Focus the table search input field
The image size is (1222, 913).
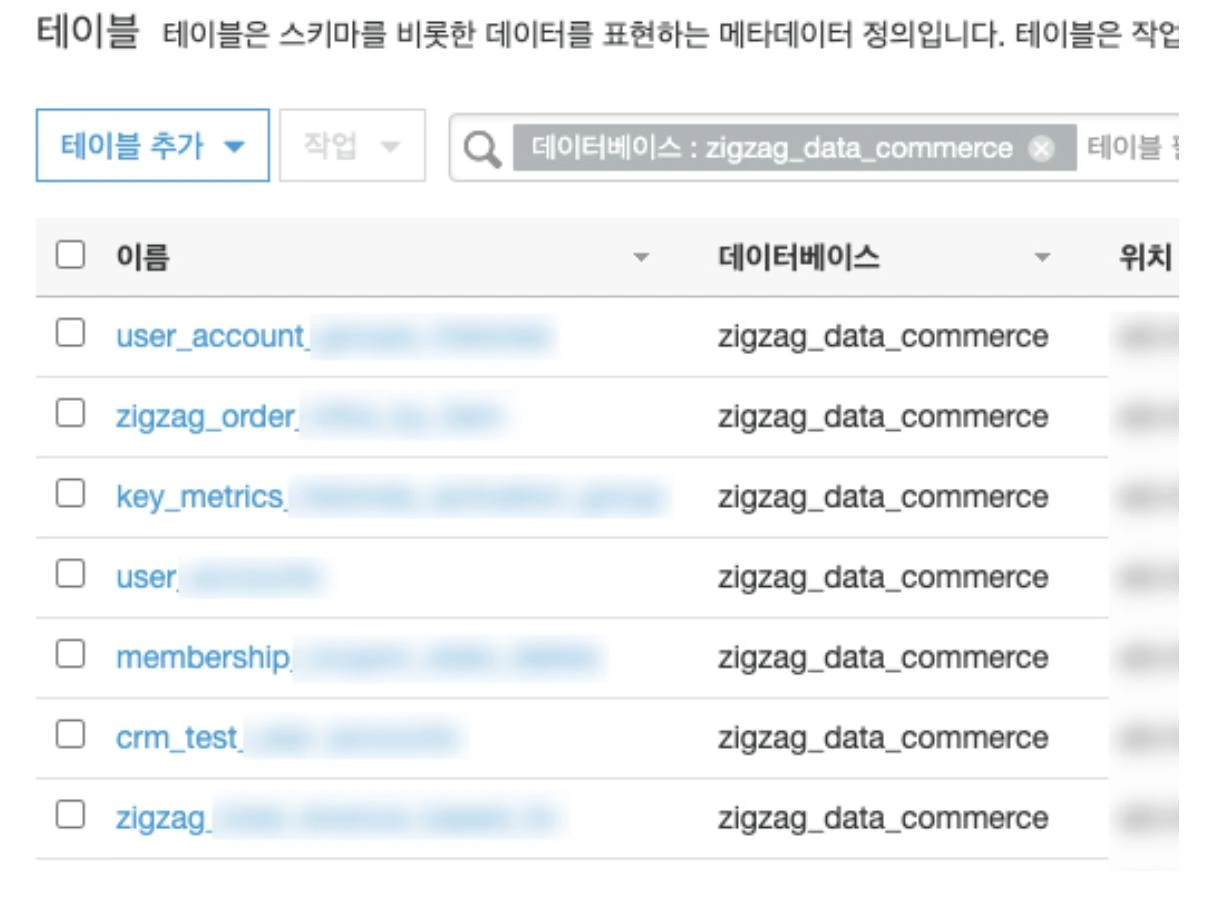coord(1130,148)
